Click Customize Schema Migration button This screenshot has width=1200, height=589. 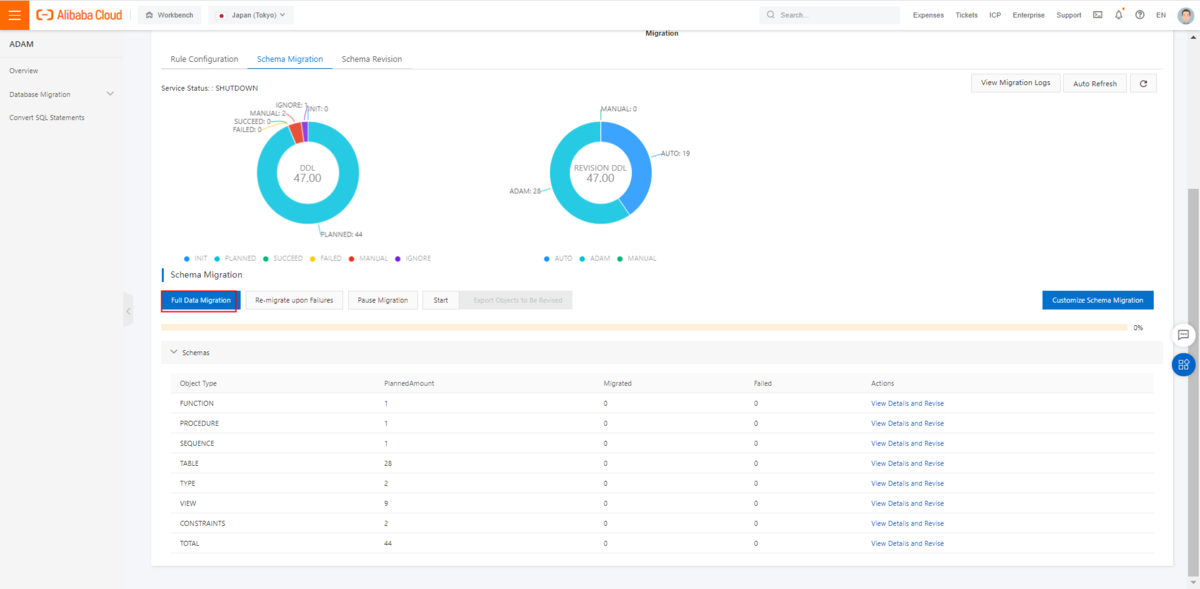coord(1098,300)
